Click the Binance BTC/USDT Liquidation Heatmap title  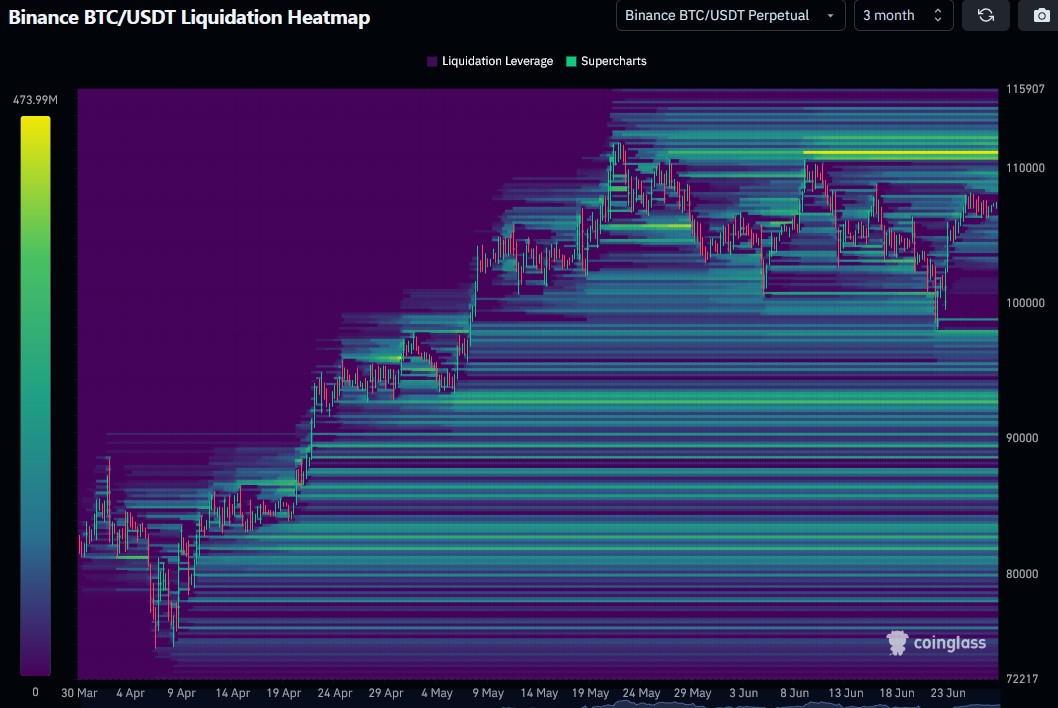point(189,17)
